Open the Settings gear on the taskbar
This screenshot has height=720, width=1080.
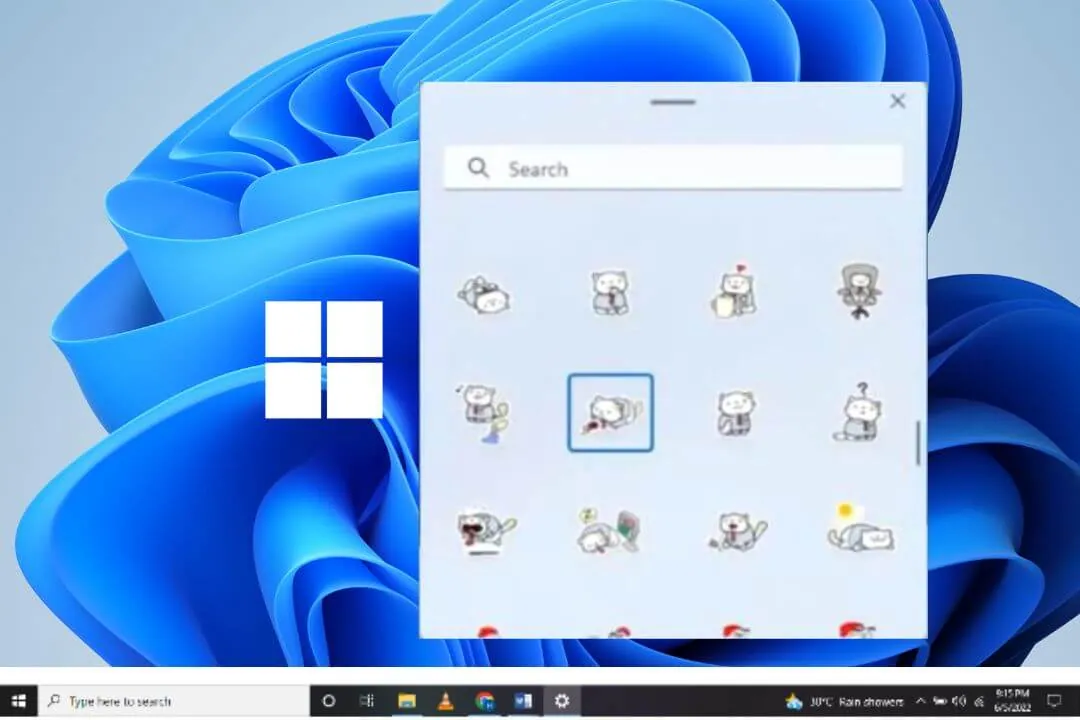[562, 701]
